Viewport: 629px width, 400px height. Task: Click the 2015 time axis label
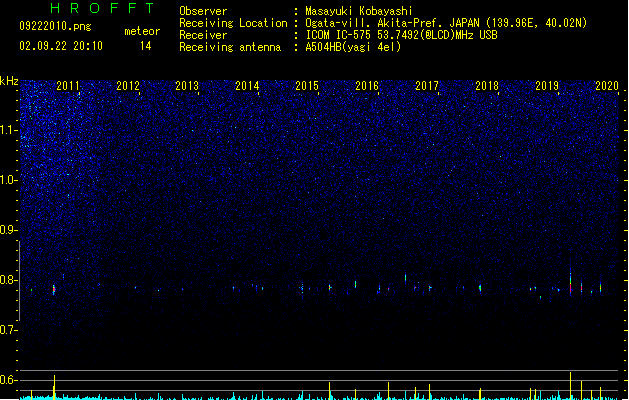(307, 86)
